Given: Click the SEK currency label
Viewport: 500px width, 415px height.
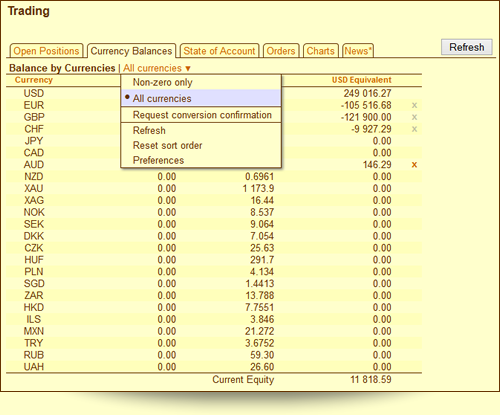Looking at the screenshot, I should point(34,224).
